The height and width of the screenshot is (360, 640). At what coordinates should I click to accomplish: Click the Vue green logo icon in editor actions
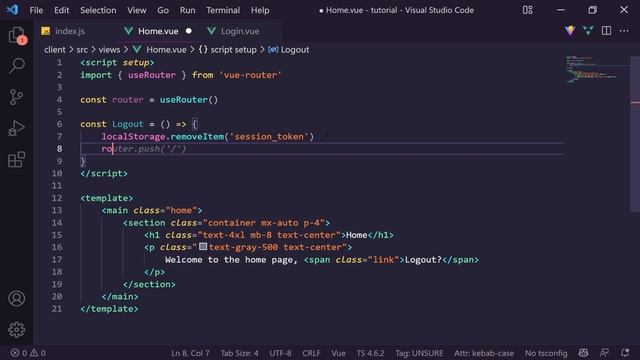pyautogui.click(x=588, y=30)
